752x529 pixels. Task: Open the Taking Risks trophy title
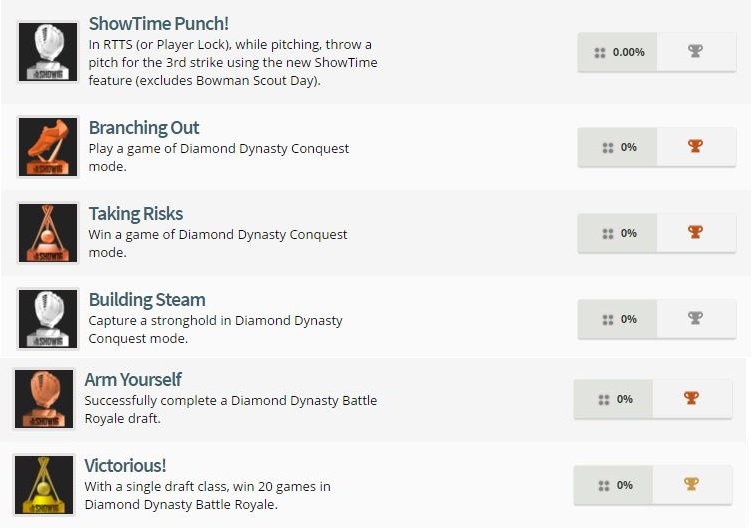click(x=136, y=214)
